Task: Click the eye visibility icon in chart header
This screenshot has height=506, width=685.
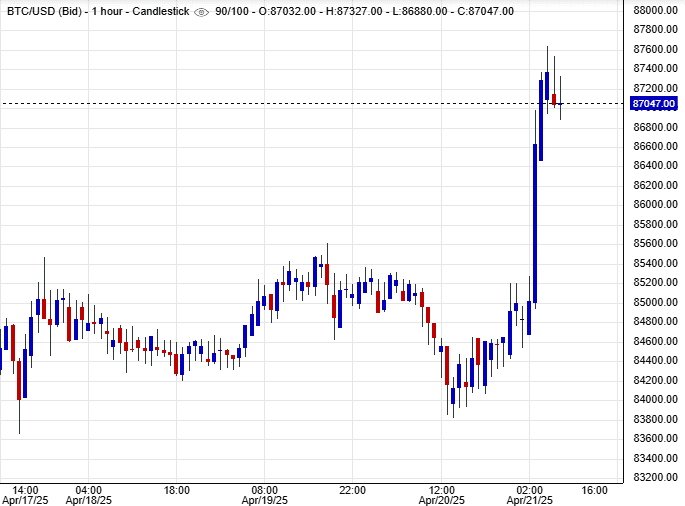Action: point(200,11)
